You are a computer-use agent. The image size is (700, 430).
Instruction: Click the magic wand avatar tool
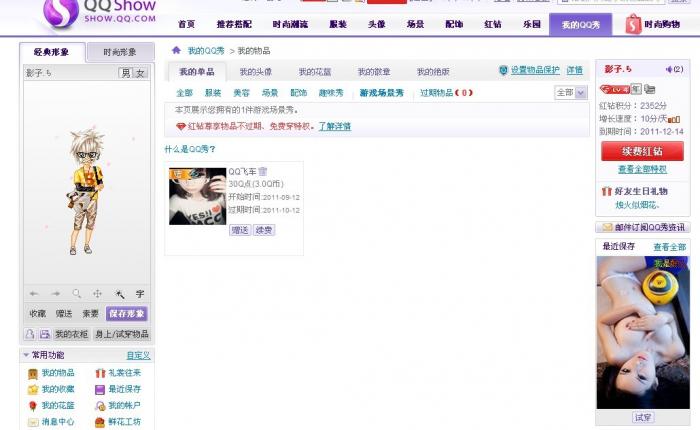pos(119,294)
